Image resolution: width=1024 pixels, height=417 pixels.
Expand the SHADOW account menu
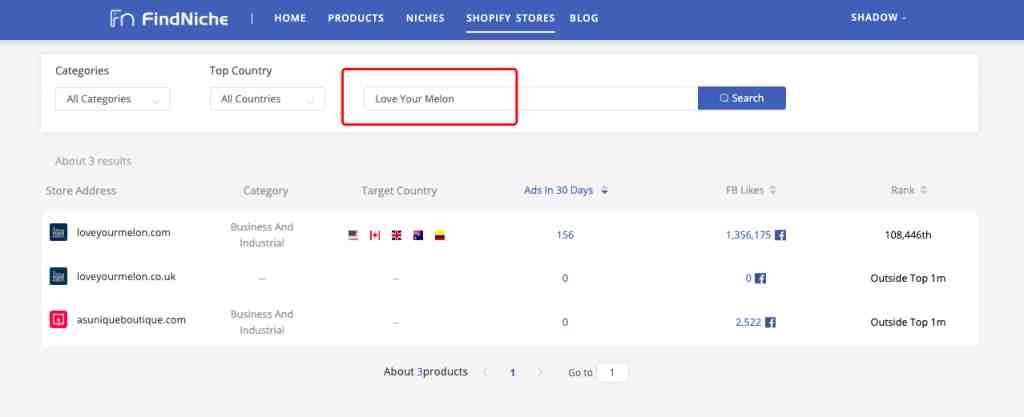click(x=878, y=18)
